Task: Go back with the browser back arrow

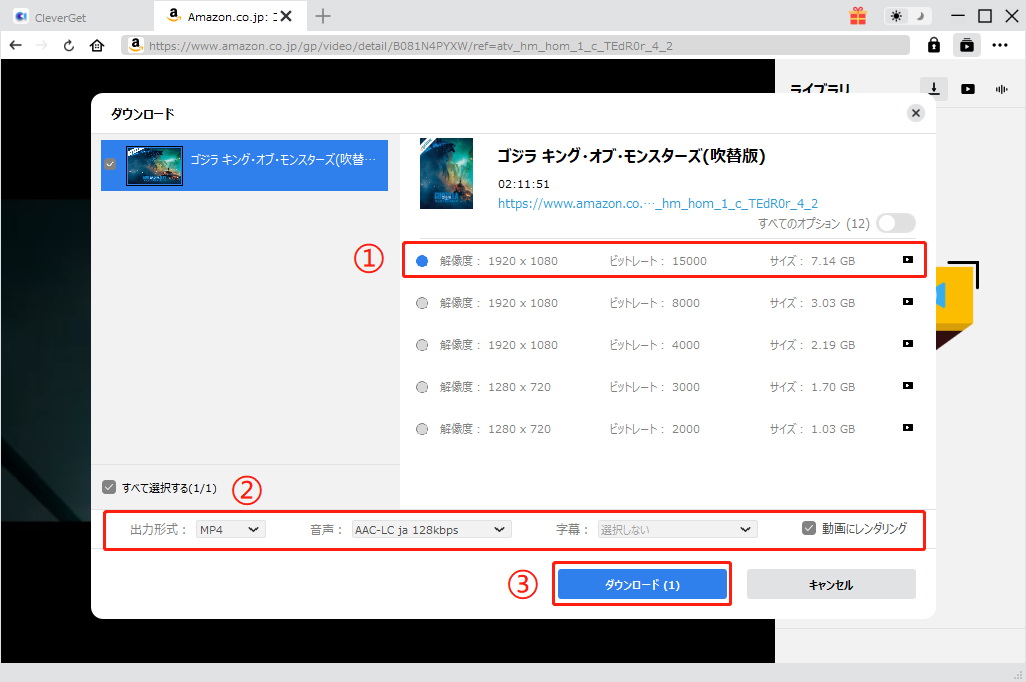Action: (16, 45)
